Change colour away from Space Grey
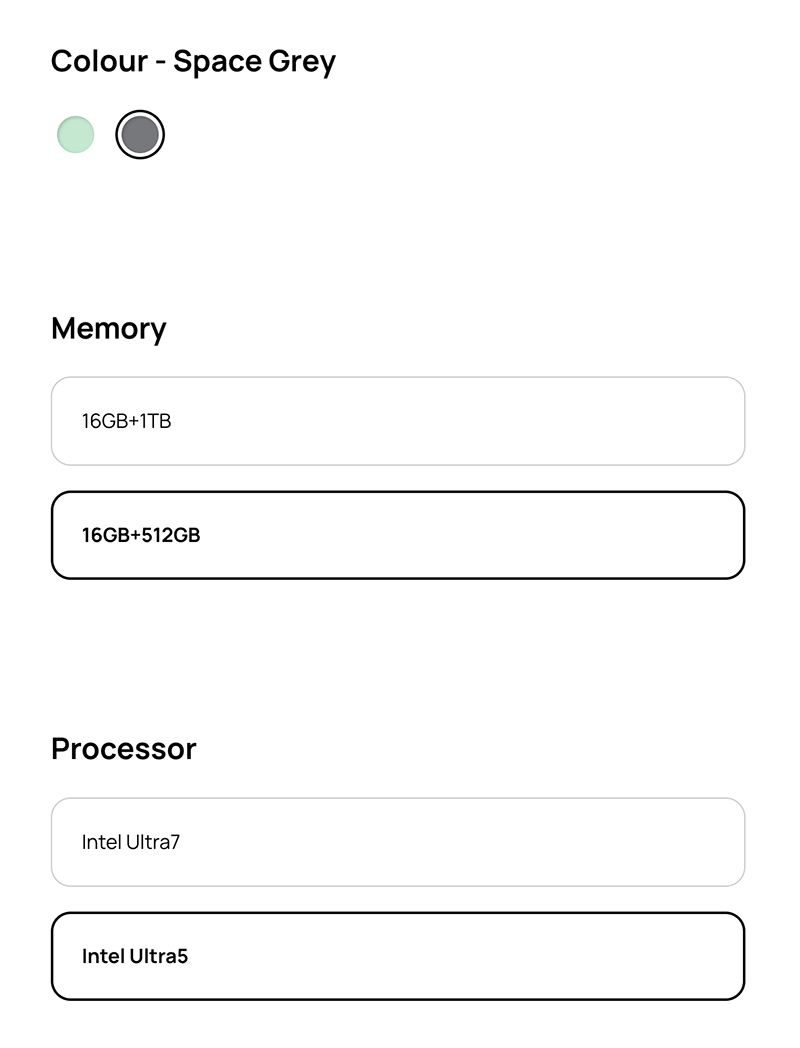 (76, 134)
